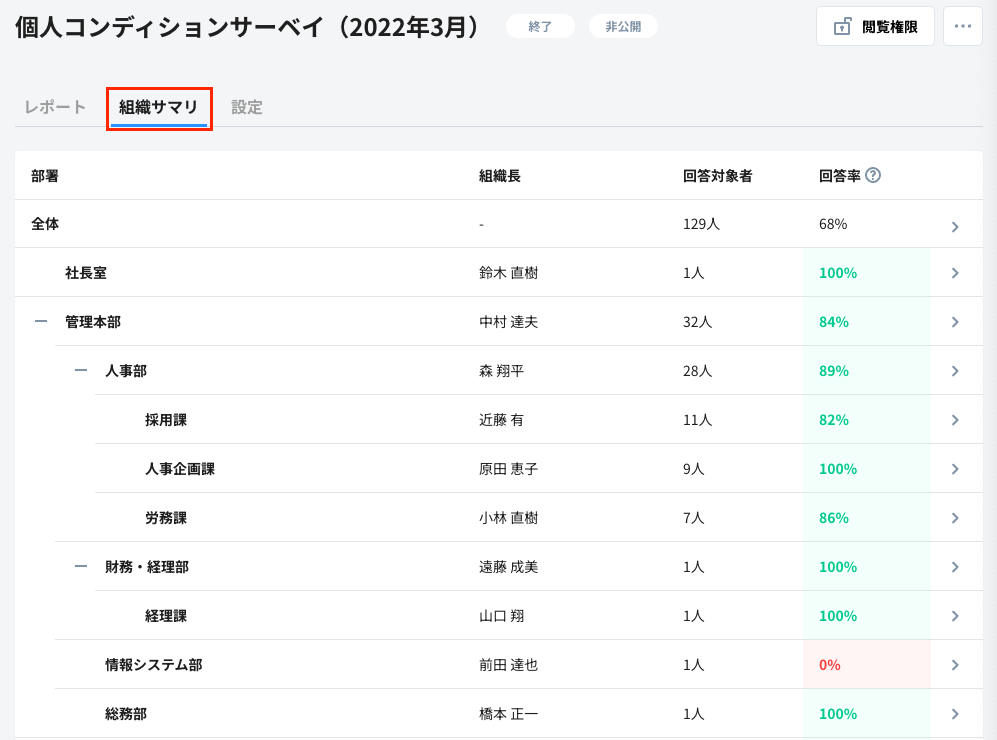The image size is (997, 740).
Task: Open the 経理課 row chevron arrow
Action: (x=955, y=615)
